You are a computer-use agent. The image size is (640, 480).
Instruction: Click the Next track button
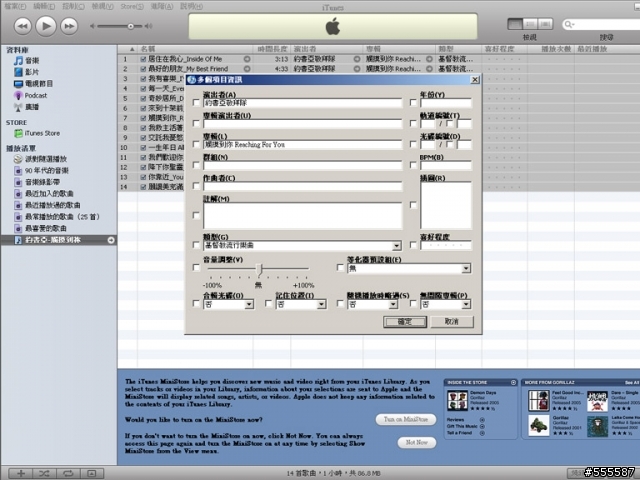(69, 27)
